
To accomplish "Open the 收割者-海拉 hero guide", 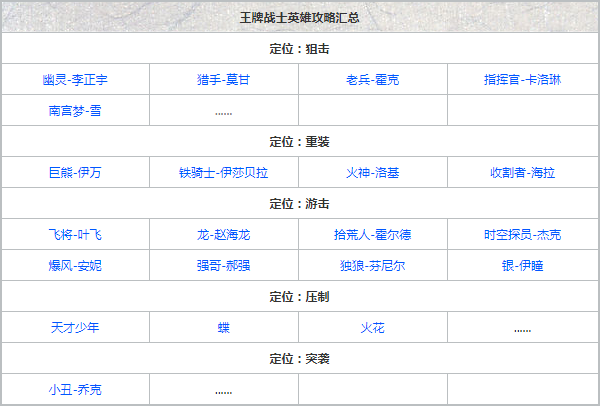I will (x=521, y=172).
